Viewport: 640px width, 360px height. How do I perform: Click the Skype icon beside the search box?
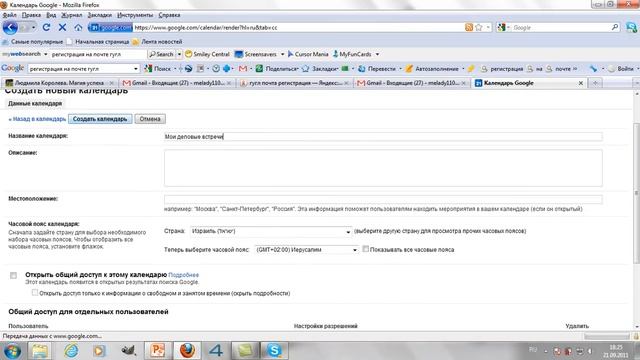pyautogui.click(x=631, y=27)
